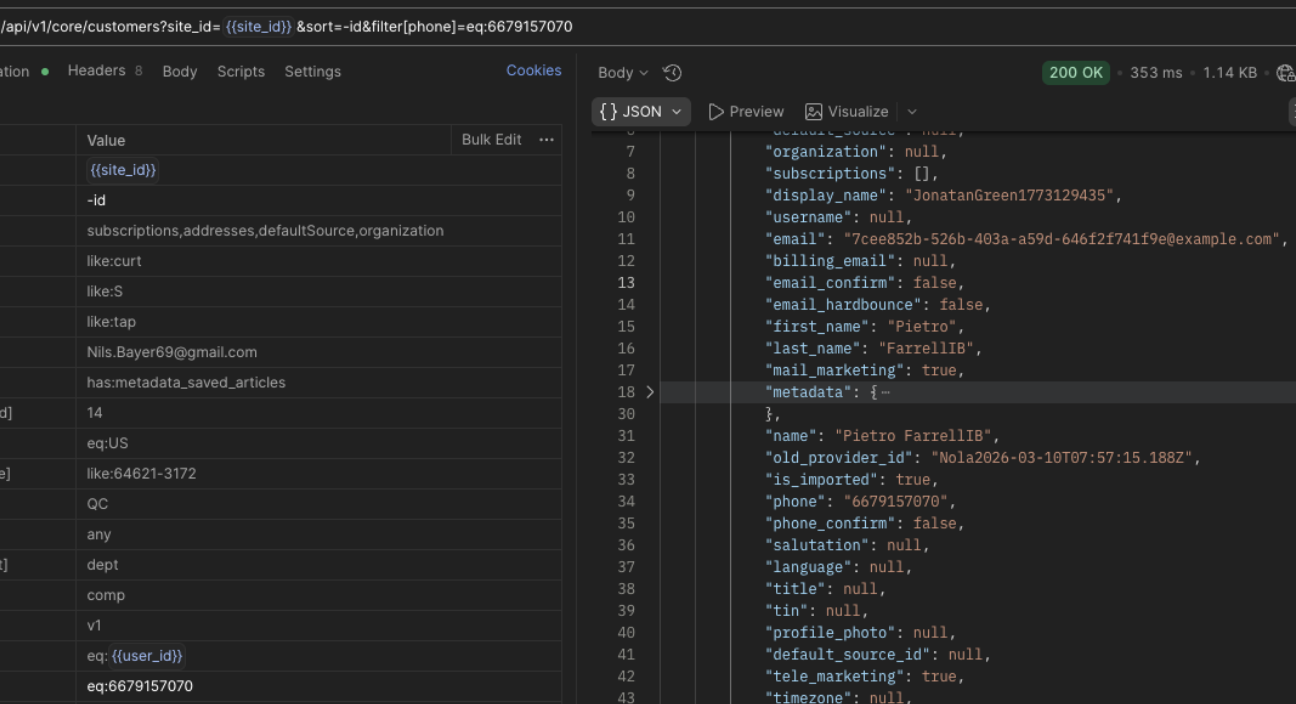Click the value cell containing Nils.Bayer69@gmail.com

point(172,352)
